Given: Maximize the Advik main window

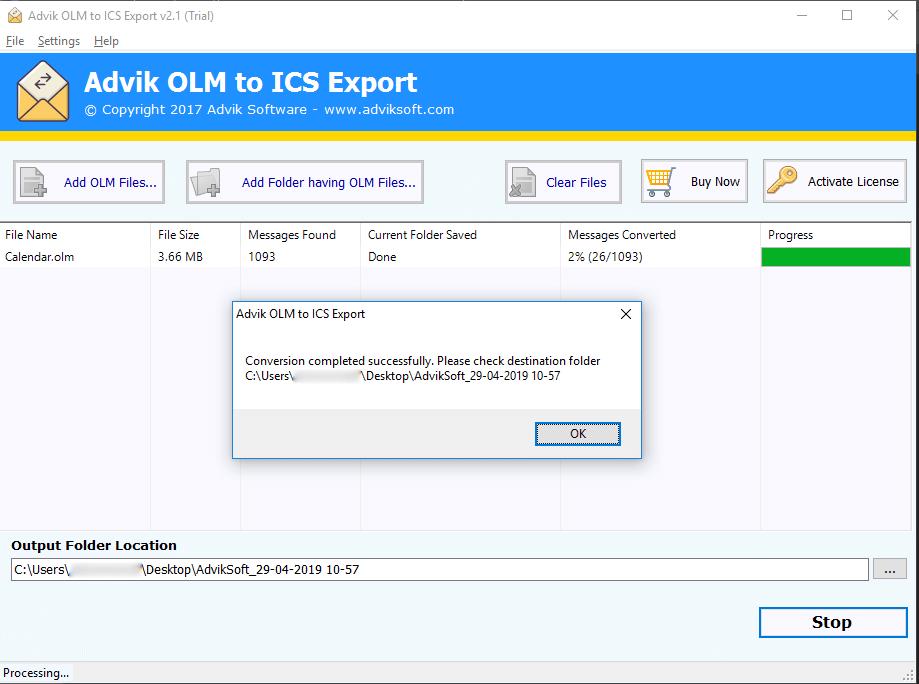Looking at the screenshot, I should pyautogui.click(x=847, y=16).
